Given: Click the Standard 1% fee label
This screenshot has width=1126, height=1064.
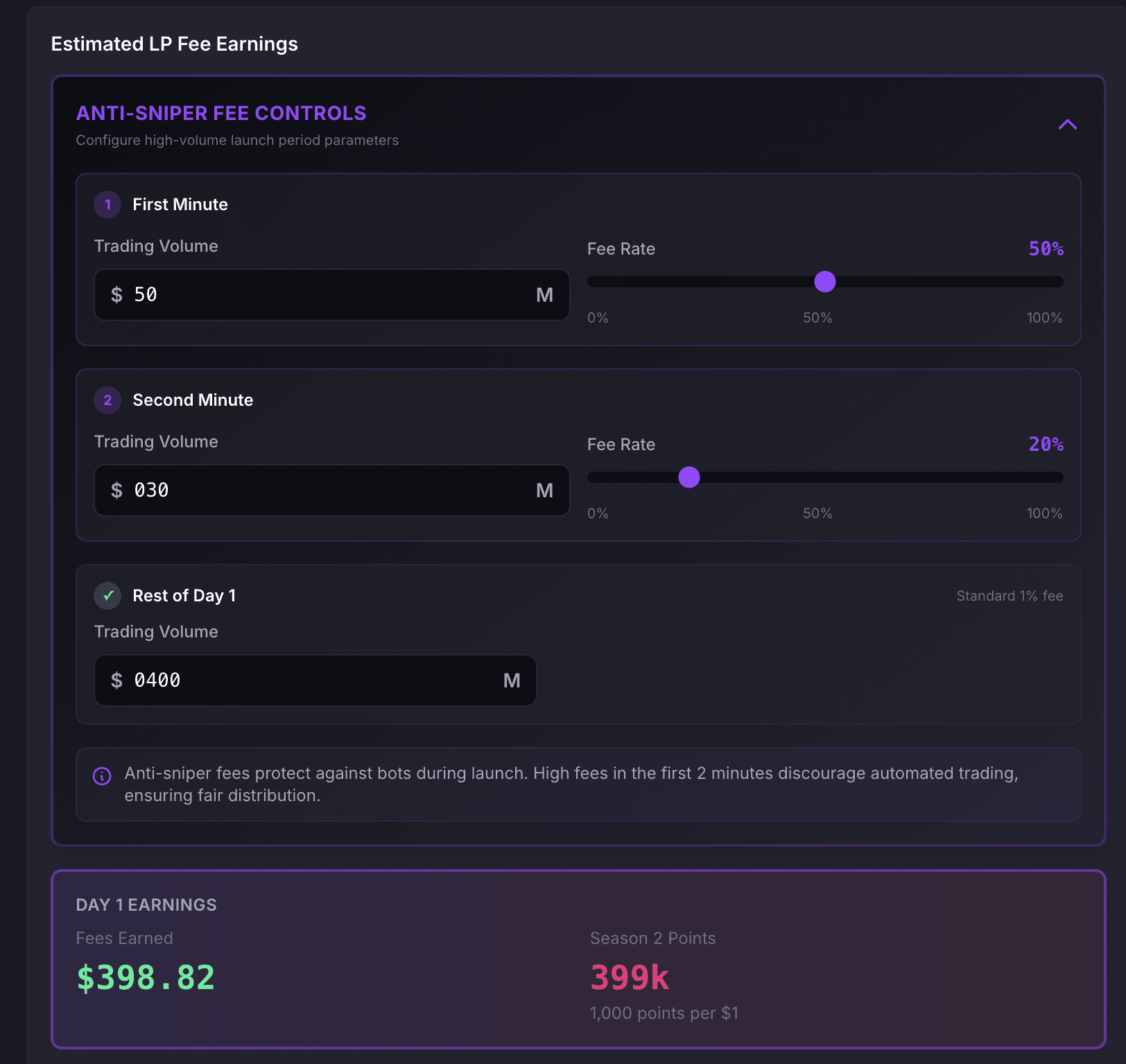Looking at the screenshot, I should pyautogui.click(x=1010, y=596).
